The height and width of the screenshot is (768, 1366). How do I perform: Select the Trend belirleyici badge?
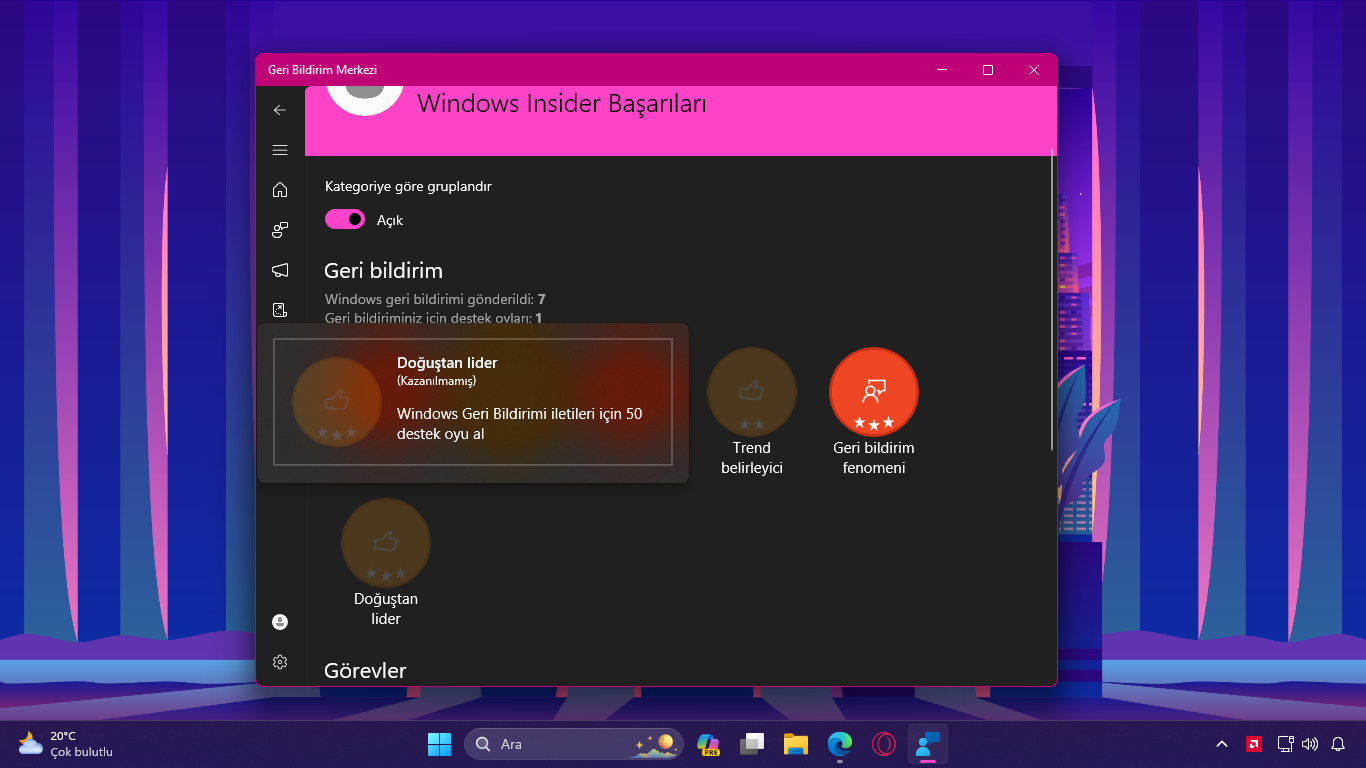(x=752, y=412)
